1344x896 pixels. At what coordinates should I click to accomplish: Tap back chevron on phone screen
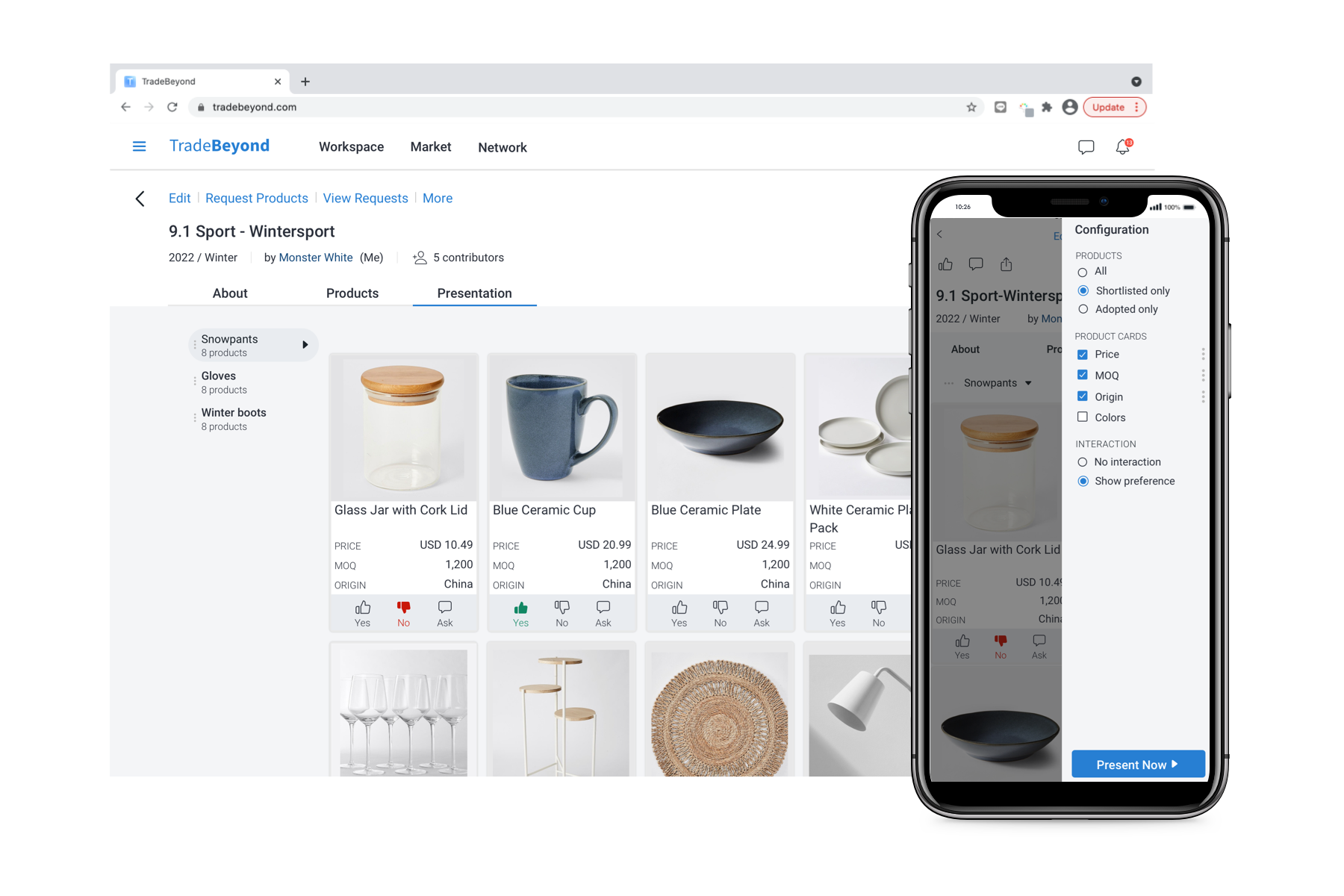[x=940, y=234]
